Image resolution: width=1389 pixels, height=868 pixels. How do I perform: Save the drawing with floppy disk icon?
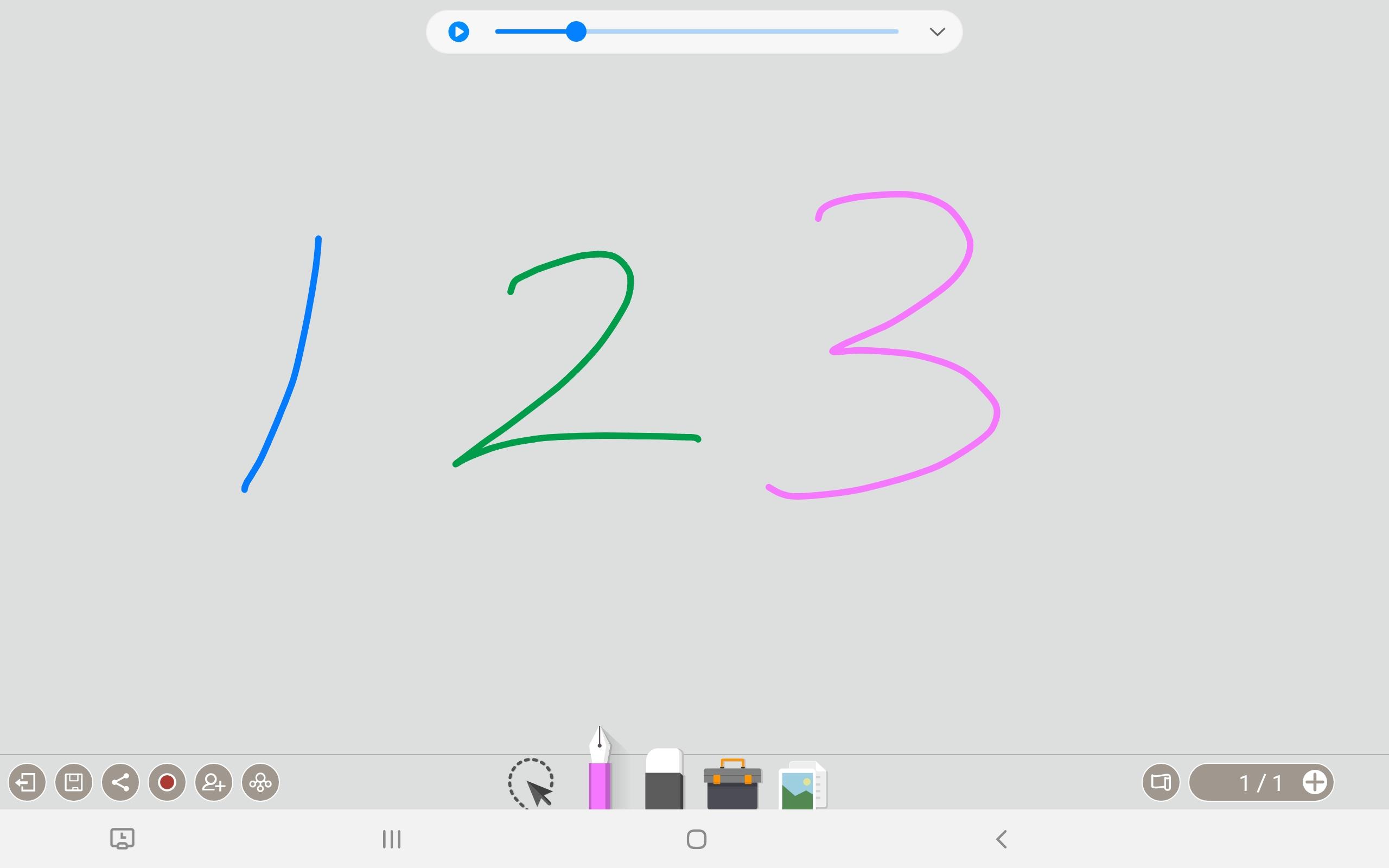(73, 782)
